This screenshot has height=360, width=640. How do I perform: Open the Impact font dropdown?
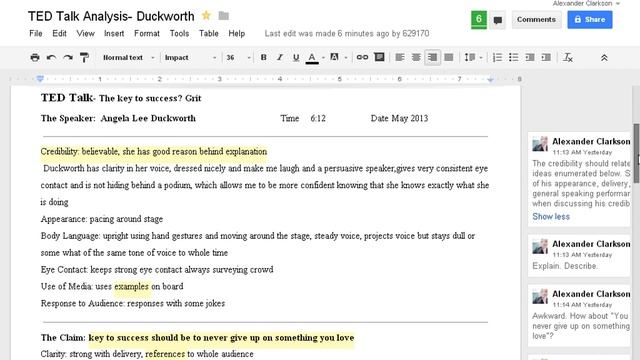click(x=190, y=58)
